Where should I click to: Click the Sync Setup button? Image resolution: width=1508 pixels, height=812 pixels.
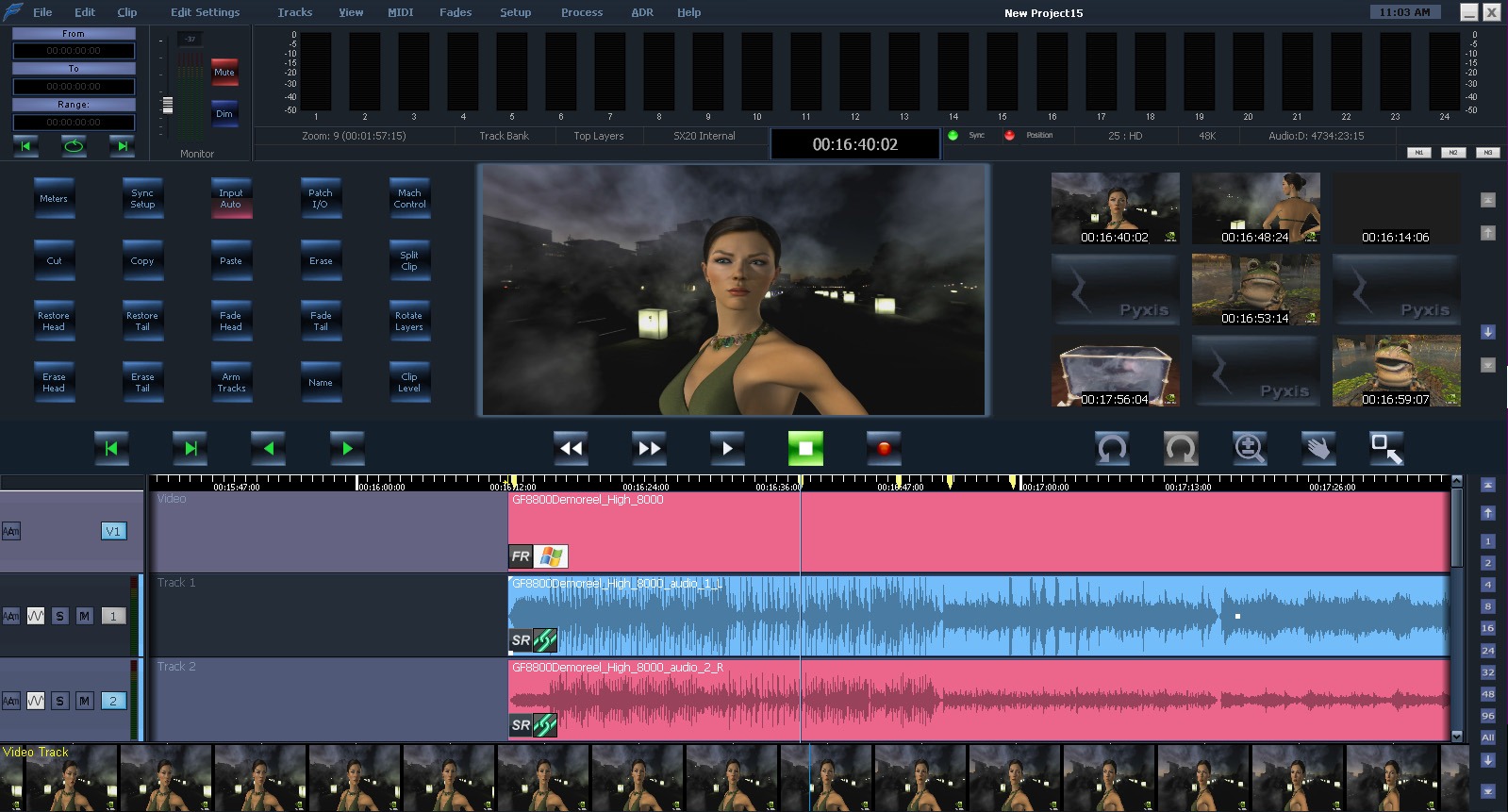click(142, 199)
